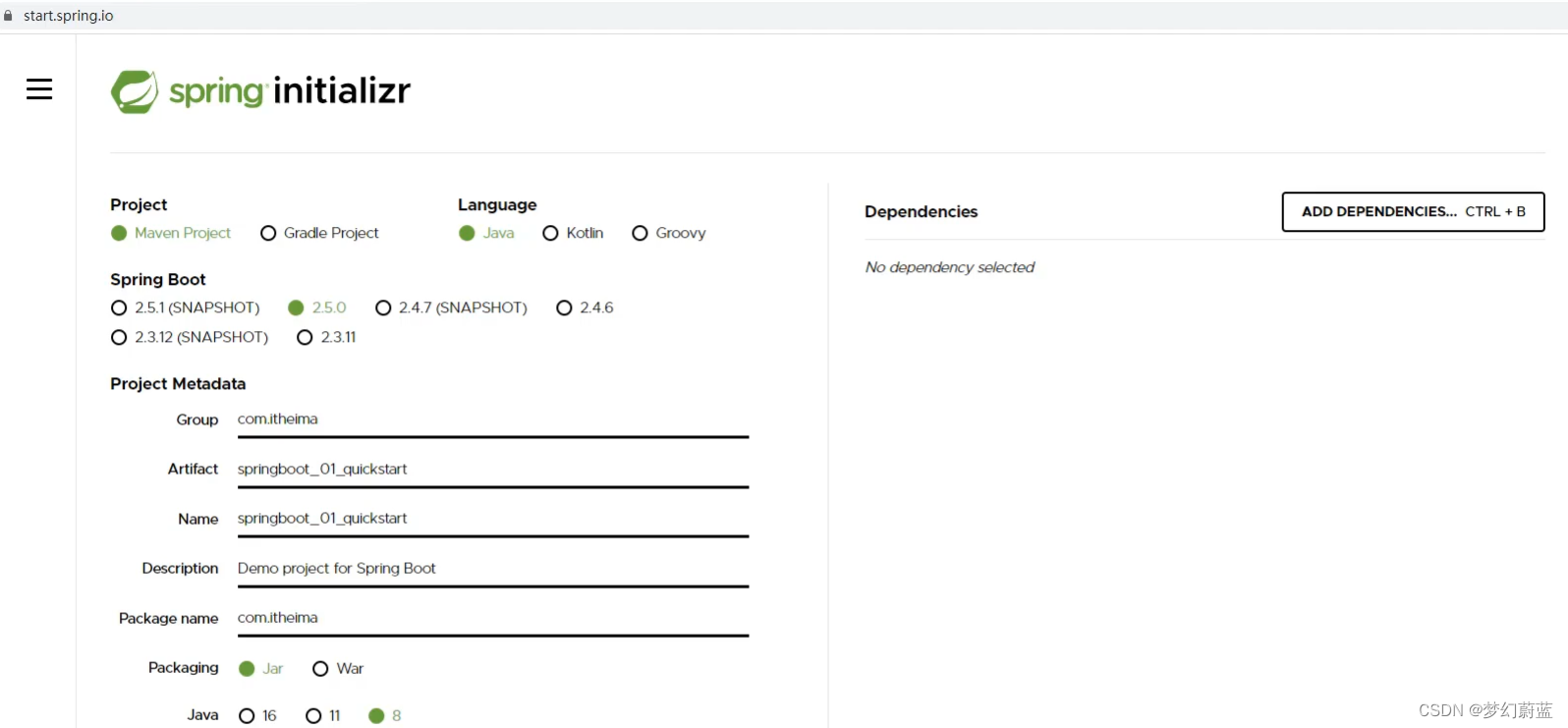Select Java version 16
1568x728 pixels.
click(x=257, y=715)
